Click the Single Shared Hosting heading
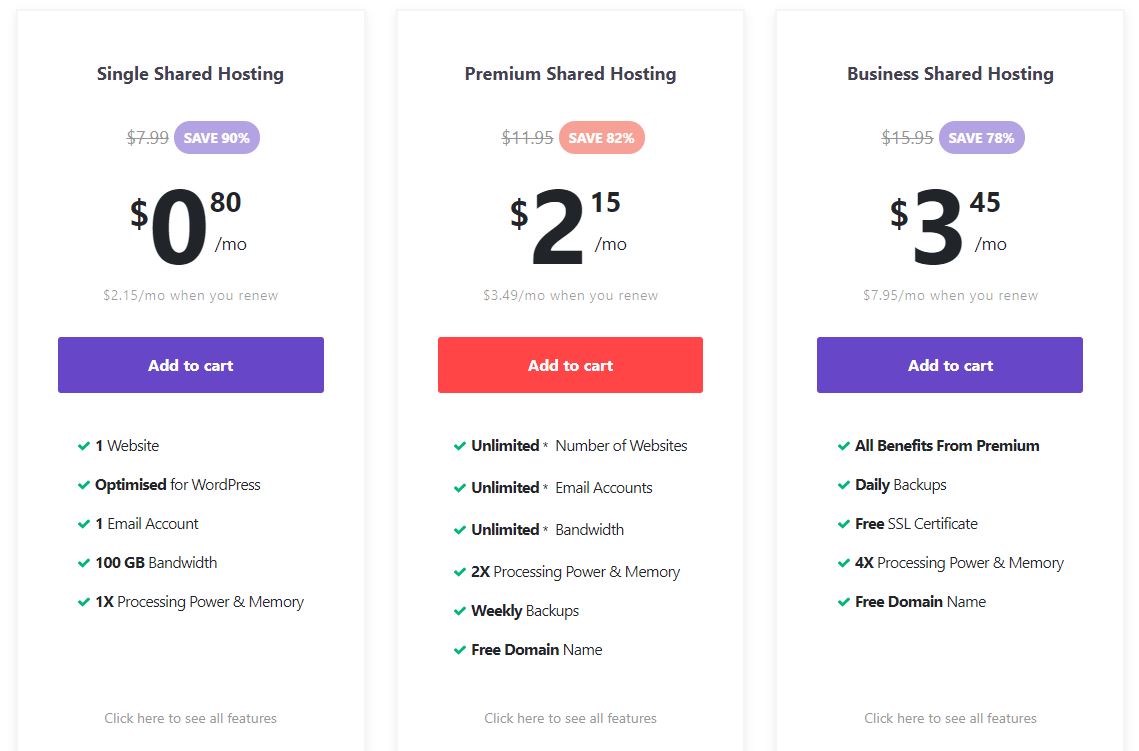 190,74
